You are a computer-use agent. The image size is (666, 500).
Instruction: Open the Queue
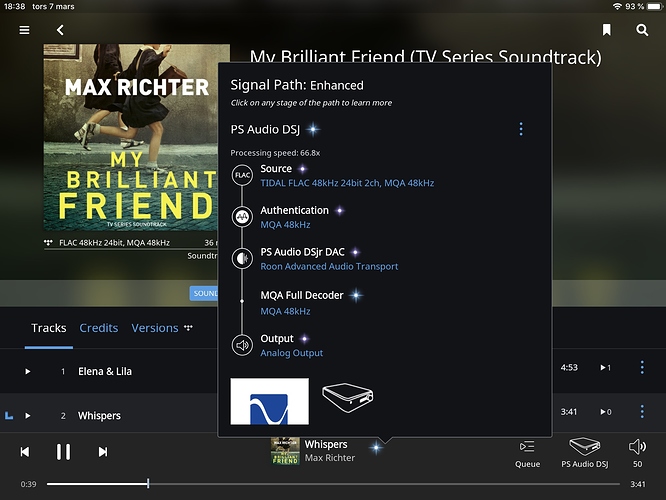pos(527,454)
